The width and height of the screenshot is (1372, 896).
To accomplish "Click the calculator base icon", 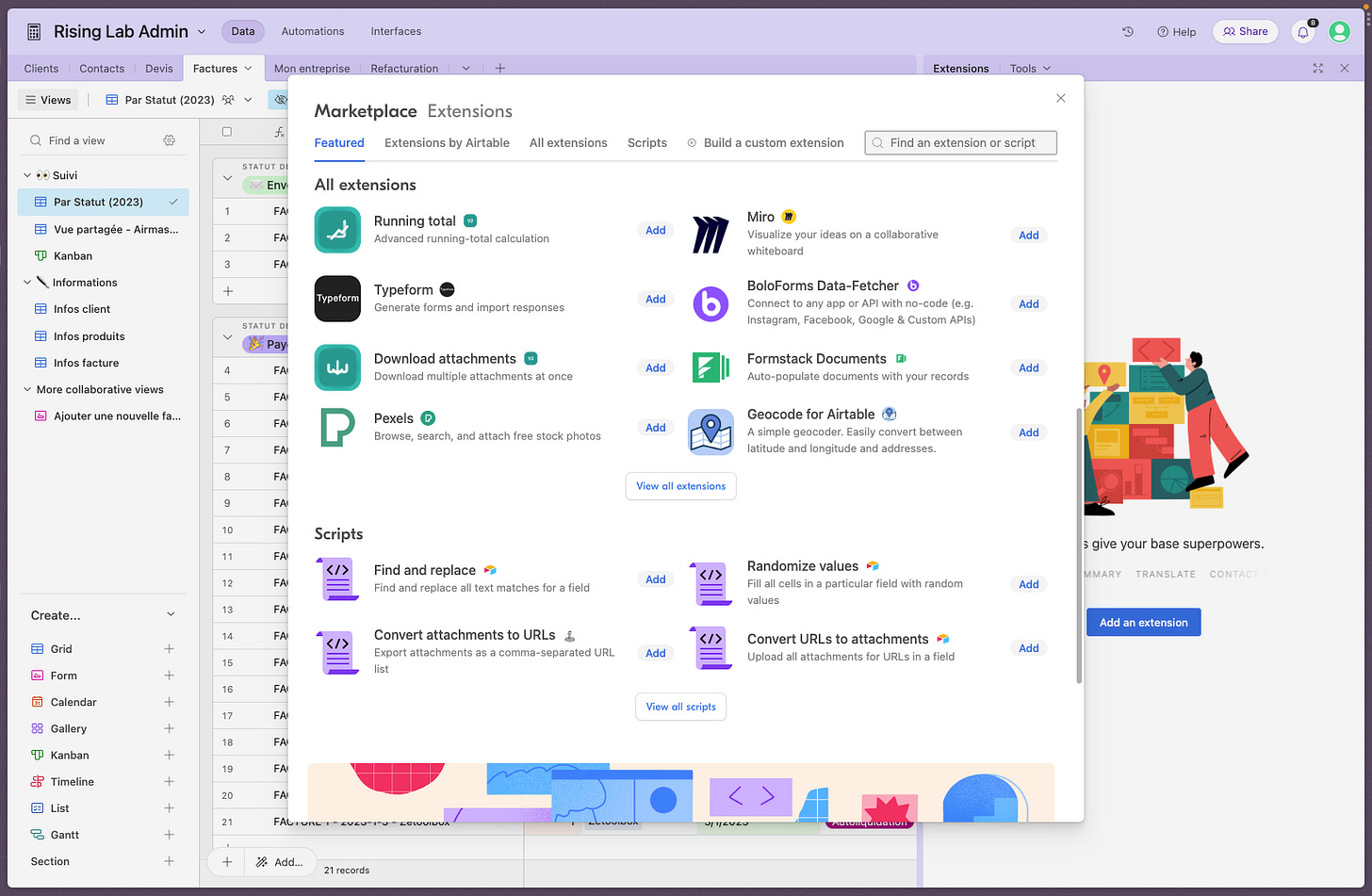I will (x=34, y=31).
